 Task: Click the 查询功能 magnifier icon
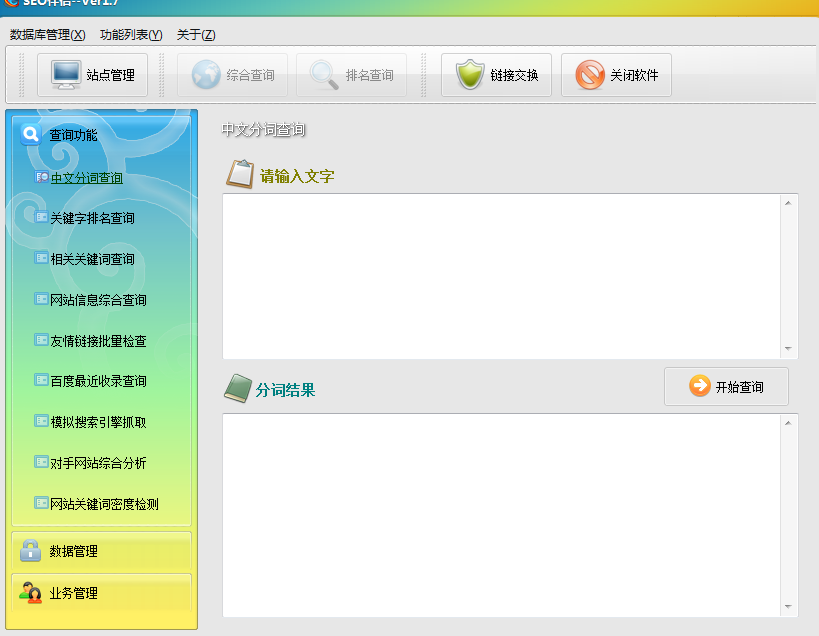30,134
